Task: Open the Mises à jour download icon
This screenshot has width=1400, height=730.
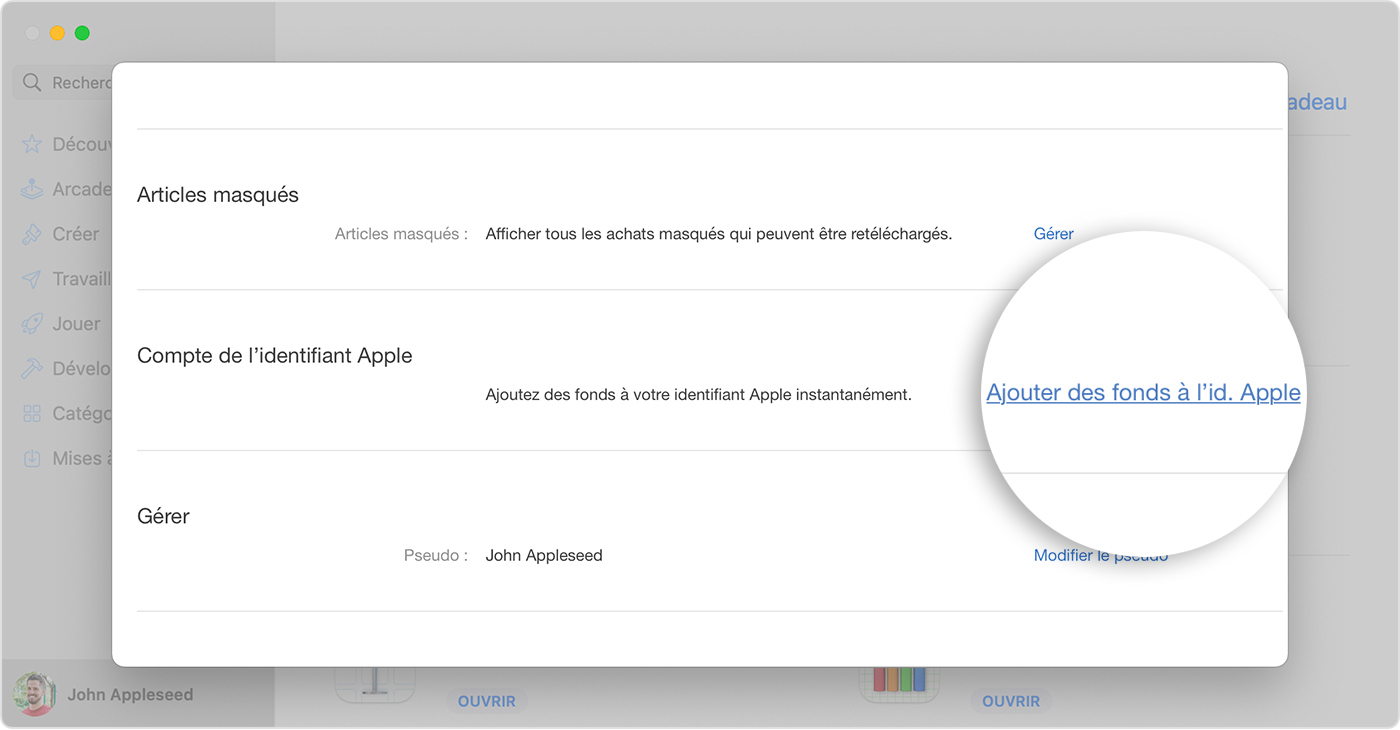Action: 32,458
